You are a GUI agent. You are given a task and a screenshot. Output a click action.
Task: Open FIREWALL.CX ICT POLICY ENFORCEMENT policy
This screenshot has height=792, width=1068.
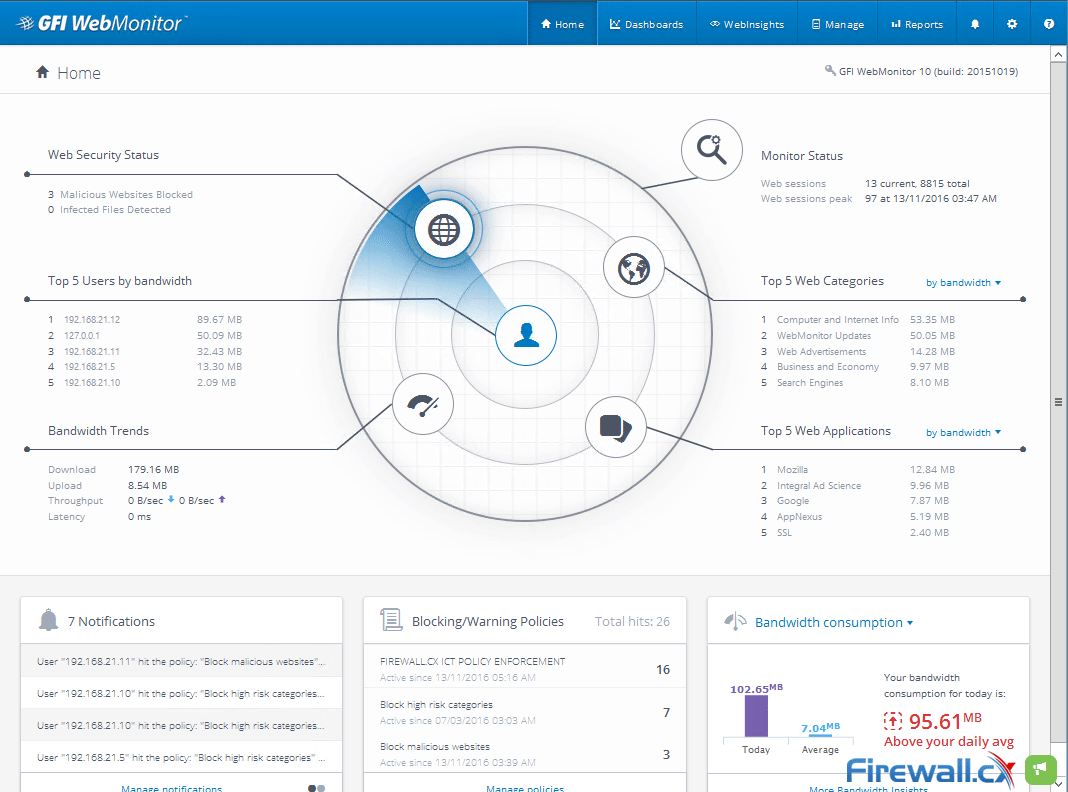[x=524, y=669]
